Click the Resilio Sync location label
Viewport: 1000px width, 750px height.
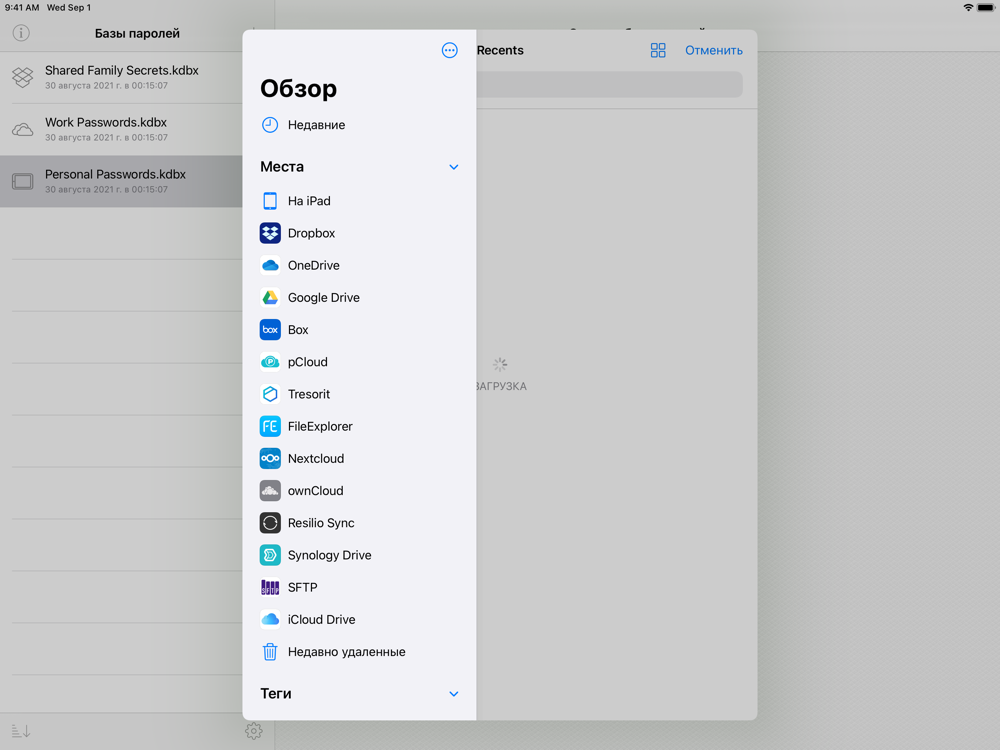point(321,523)
